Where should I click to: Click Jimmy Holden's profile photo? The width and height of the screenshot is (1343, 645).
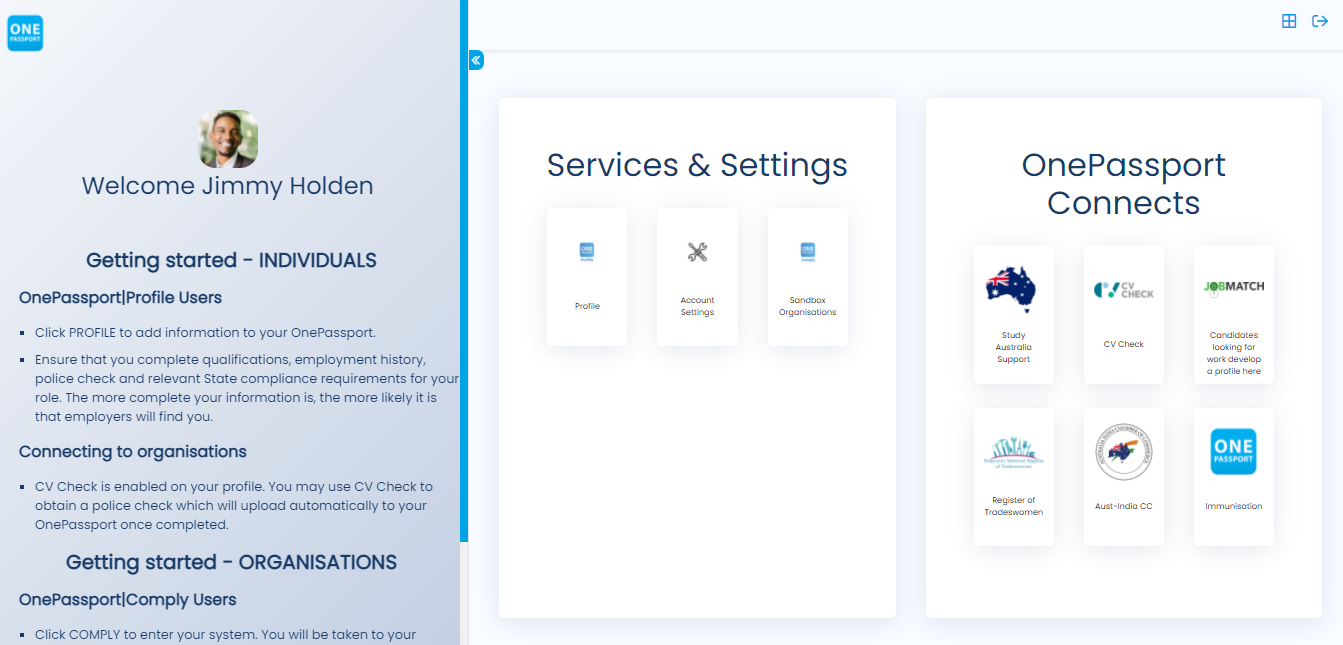(228, 139)
